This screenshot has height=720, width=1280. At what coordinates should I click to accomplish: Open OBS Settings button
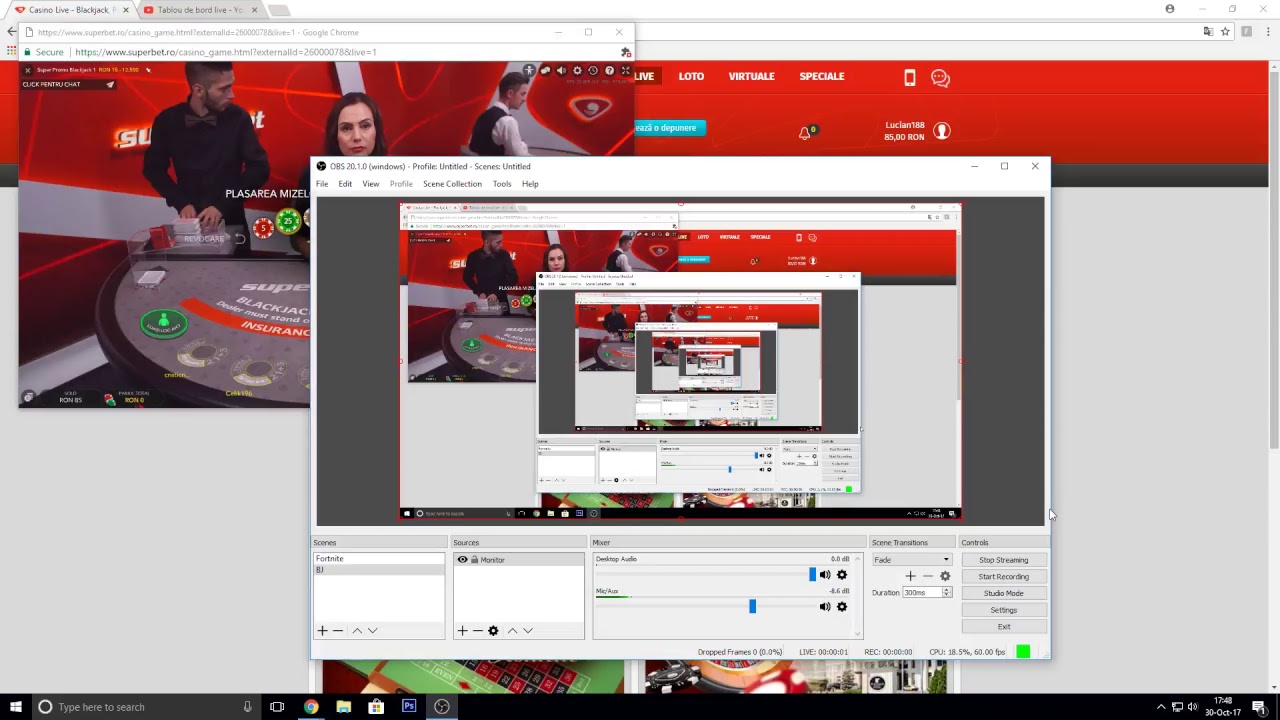click(1003, 610)
